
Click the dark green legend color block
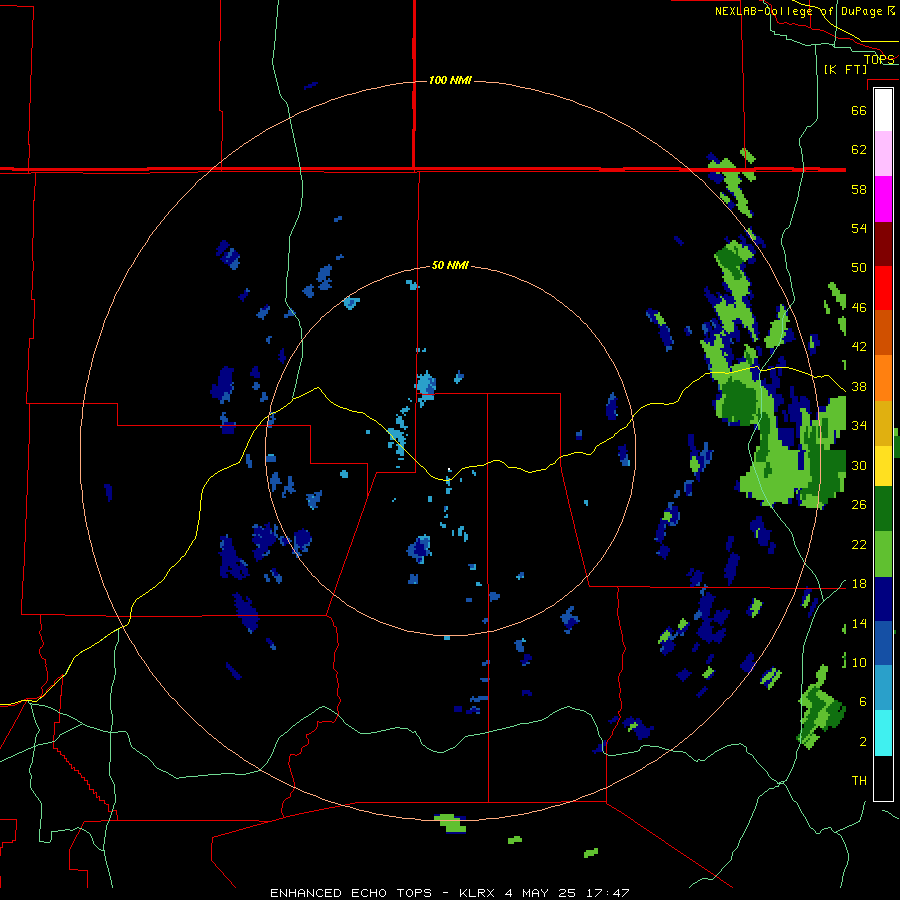point(883,509)
